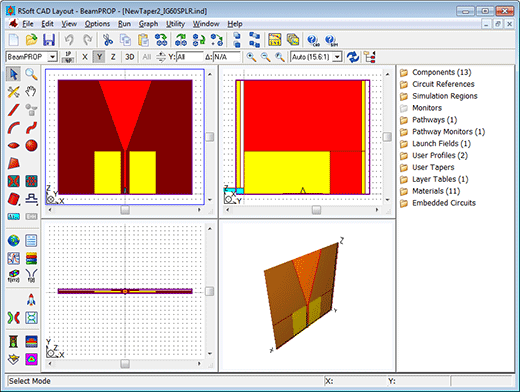Save the layout with the floppy disk icon
The image size is (520, 392).
[x=49, y=40]
